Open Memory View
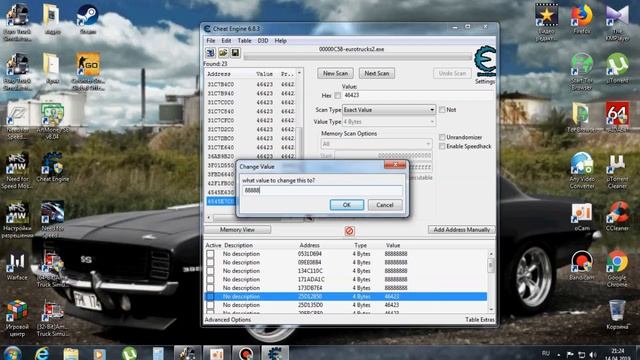Screen dimensions: 640x360 pyautogui.click(x=237, y=230)
